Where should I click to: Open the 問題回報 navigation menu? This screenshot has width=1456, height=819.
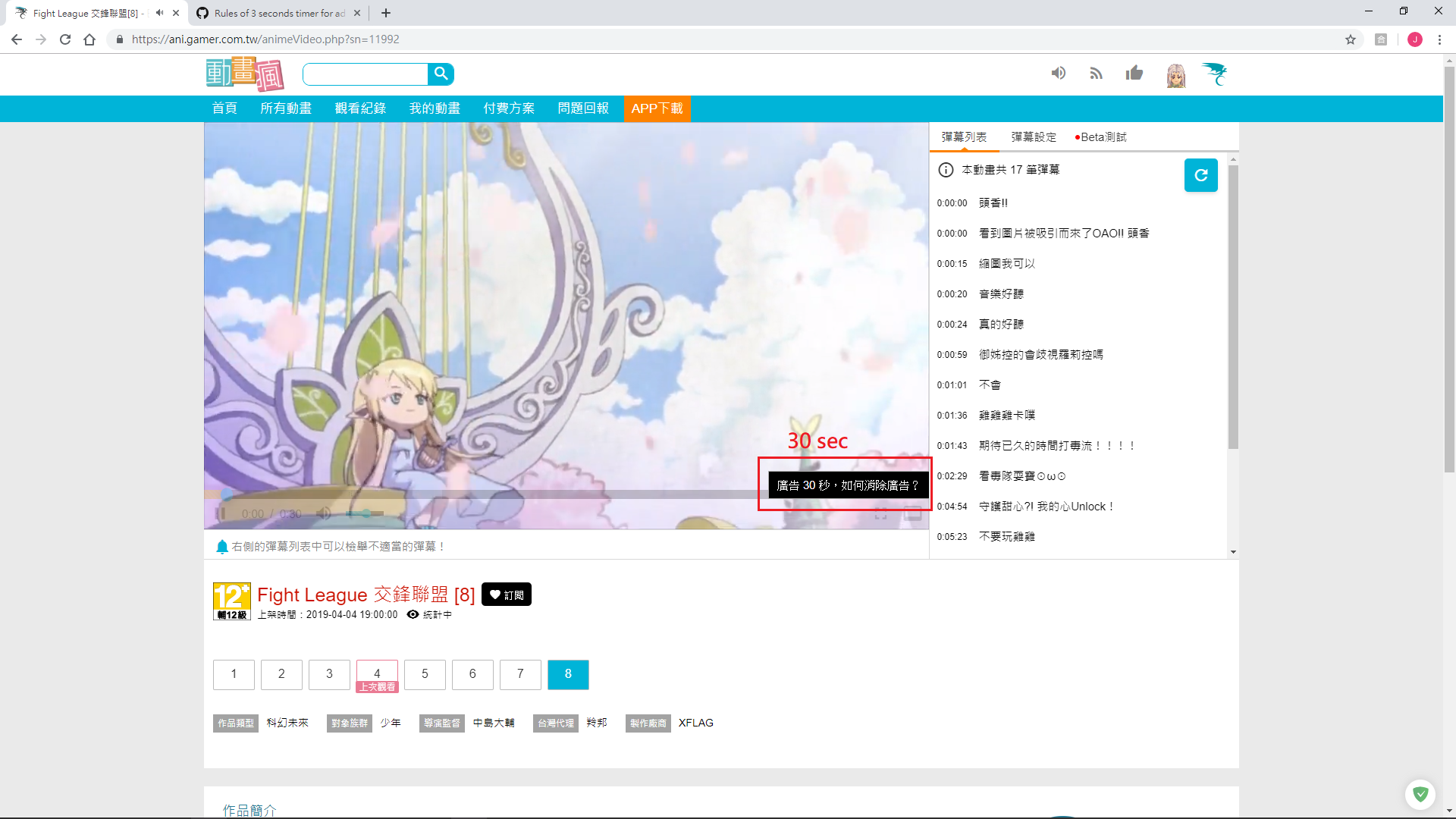[x=583, y=108]
